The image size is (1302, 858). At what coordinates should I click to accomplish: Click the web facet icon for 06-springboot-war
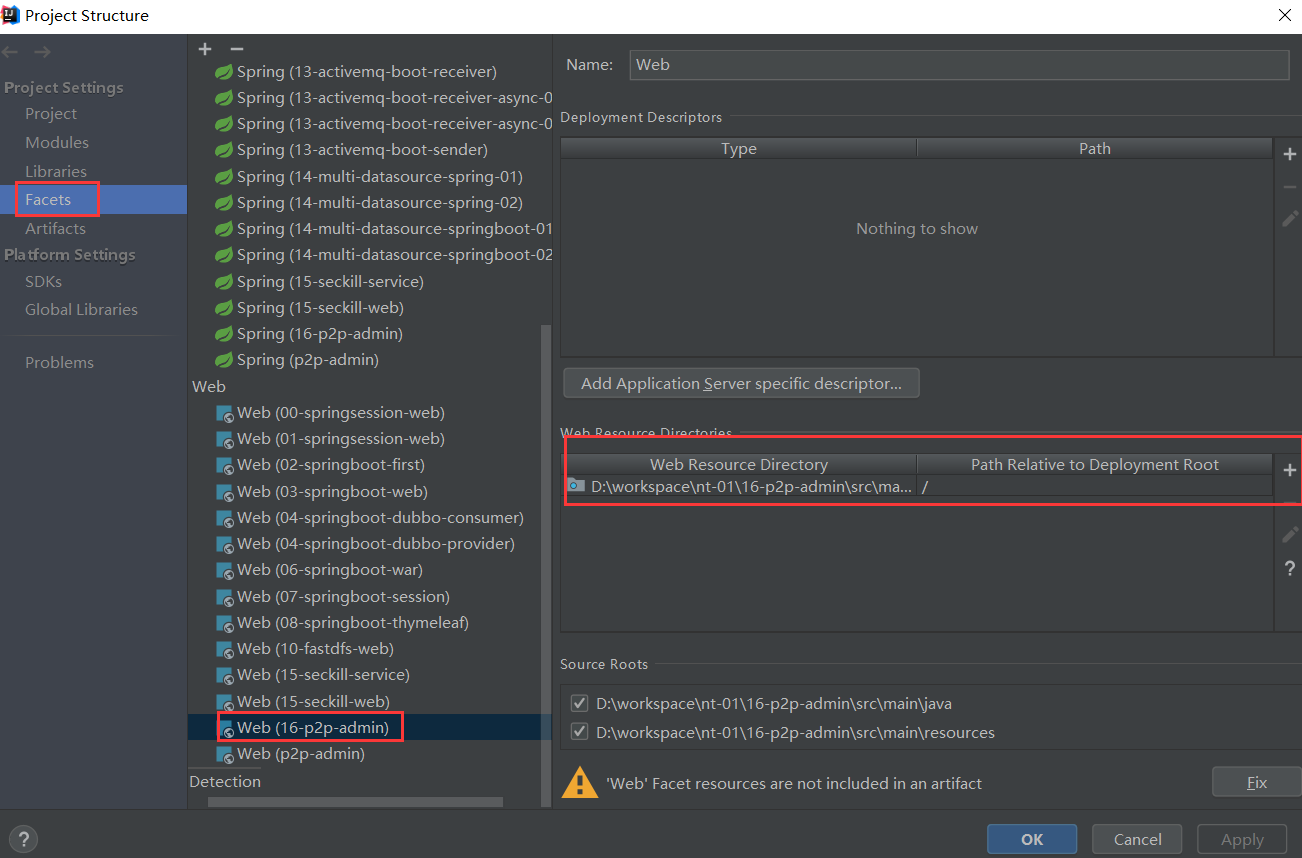(225, 570)
